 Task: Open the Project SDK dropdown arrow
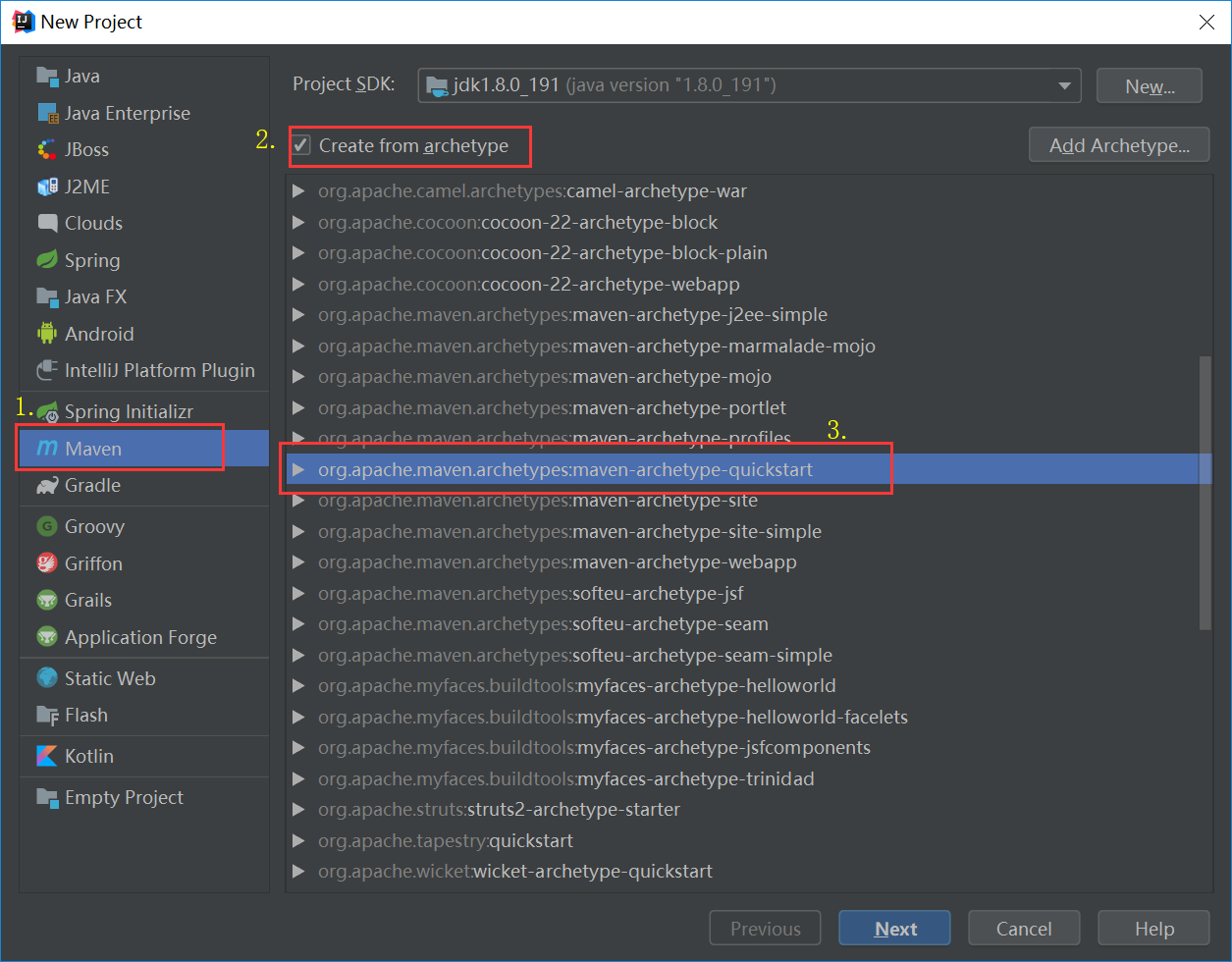[1065, 85]
